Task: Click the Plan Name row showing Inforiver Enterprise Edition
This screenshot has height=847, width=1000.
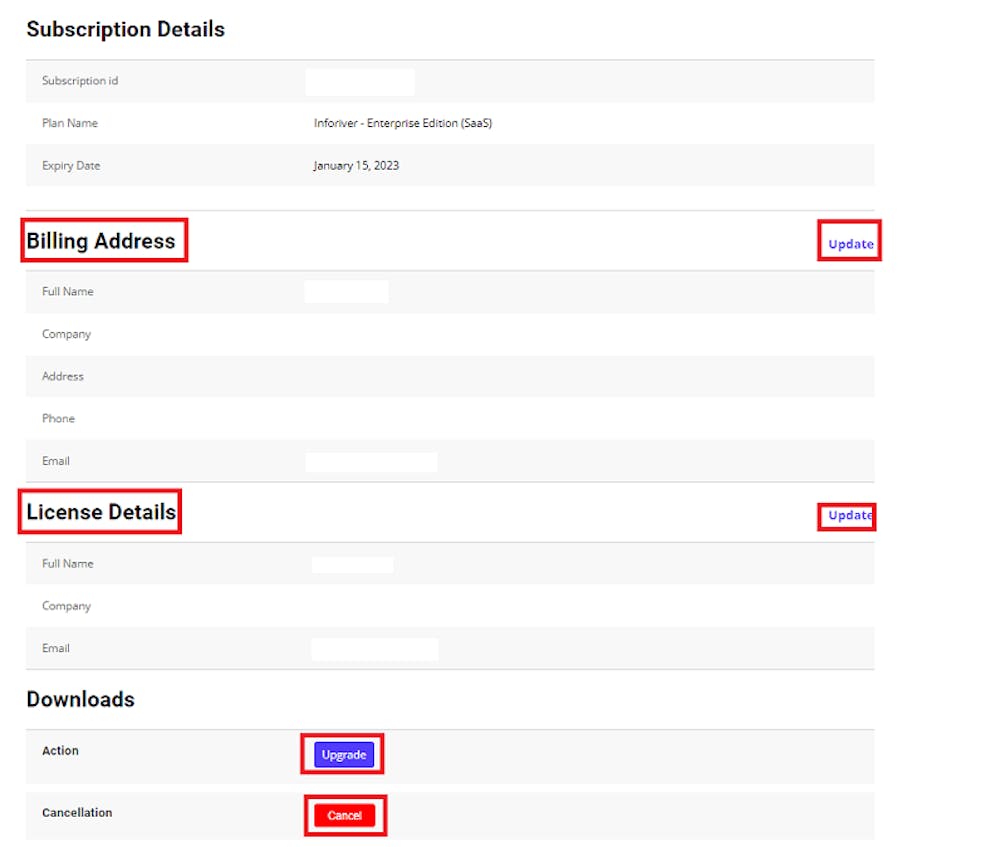Action: tap(403, 122)
